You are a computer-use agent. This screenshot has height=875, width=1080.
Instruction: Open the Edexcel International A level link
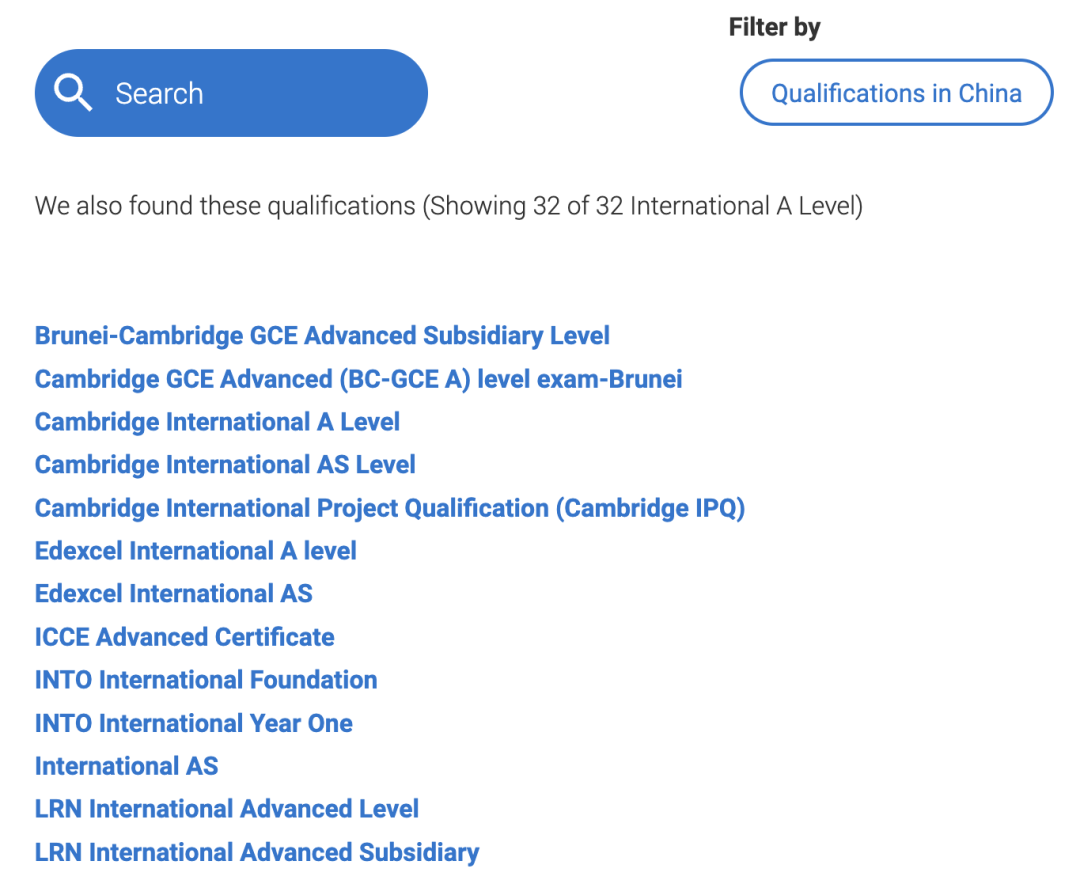pos(196,550)
